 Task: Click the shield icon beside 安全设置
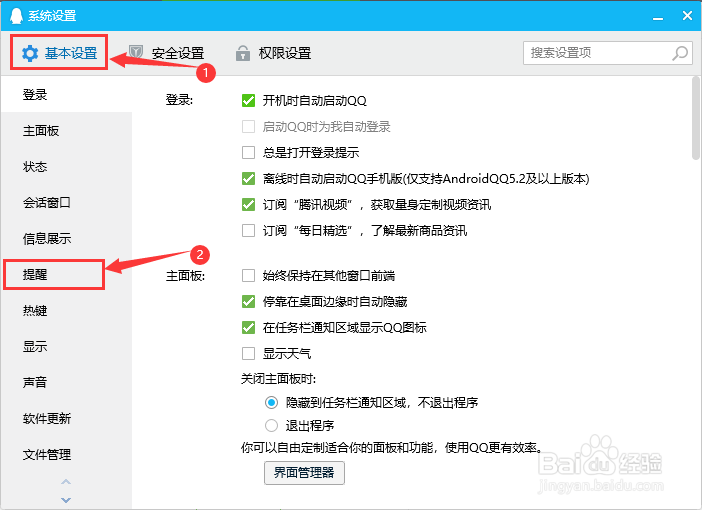136,52
